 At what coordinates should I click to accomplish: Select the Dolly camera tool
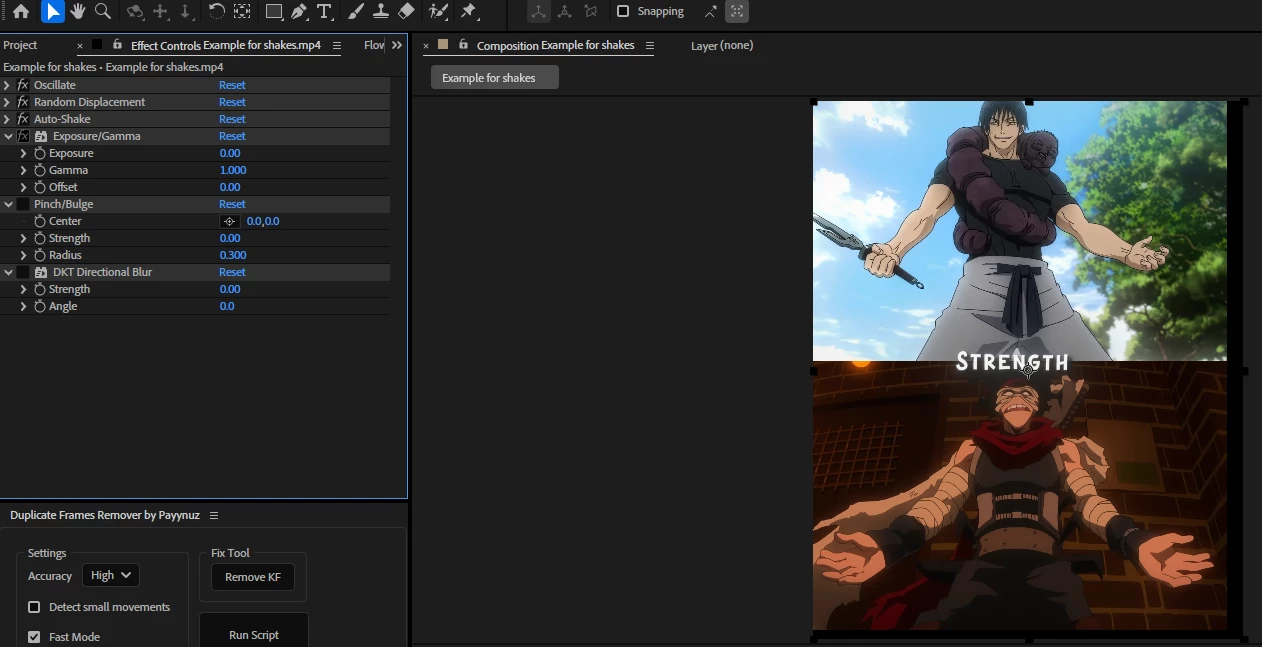tap(186, 12)
